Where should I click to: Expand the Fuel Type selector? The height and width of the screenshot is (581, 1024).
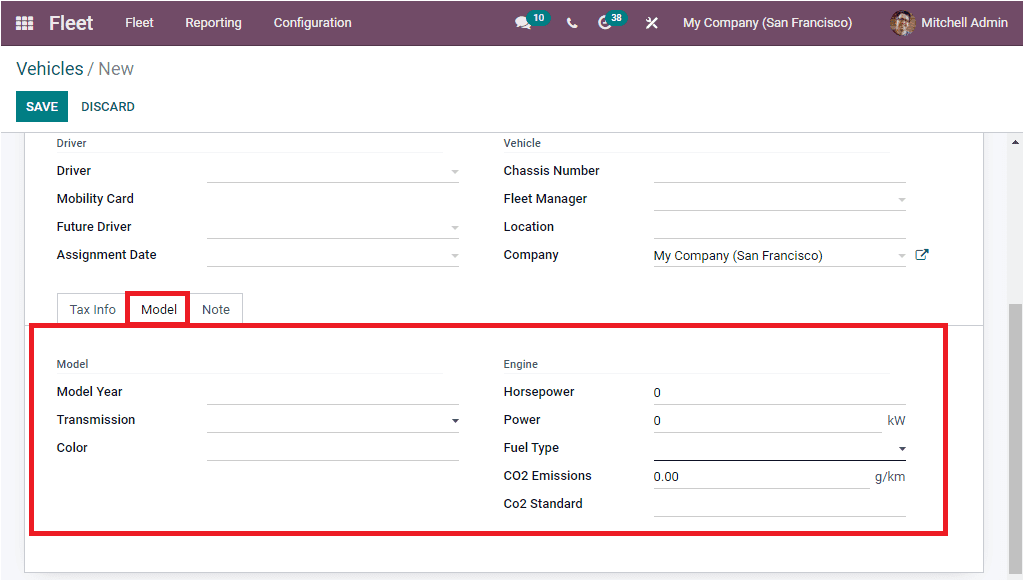coord(900,447)
